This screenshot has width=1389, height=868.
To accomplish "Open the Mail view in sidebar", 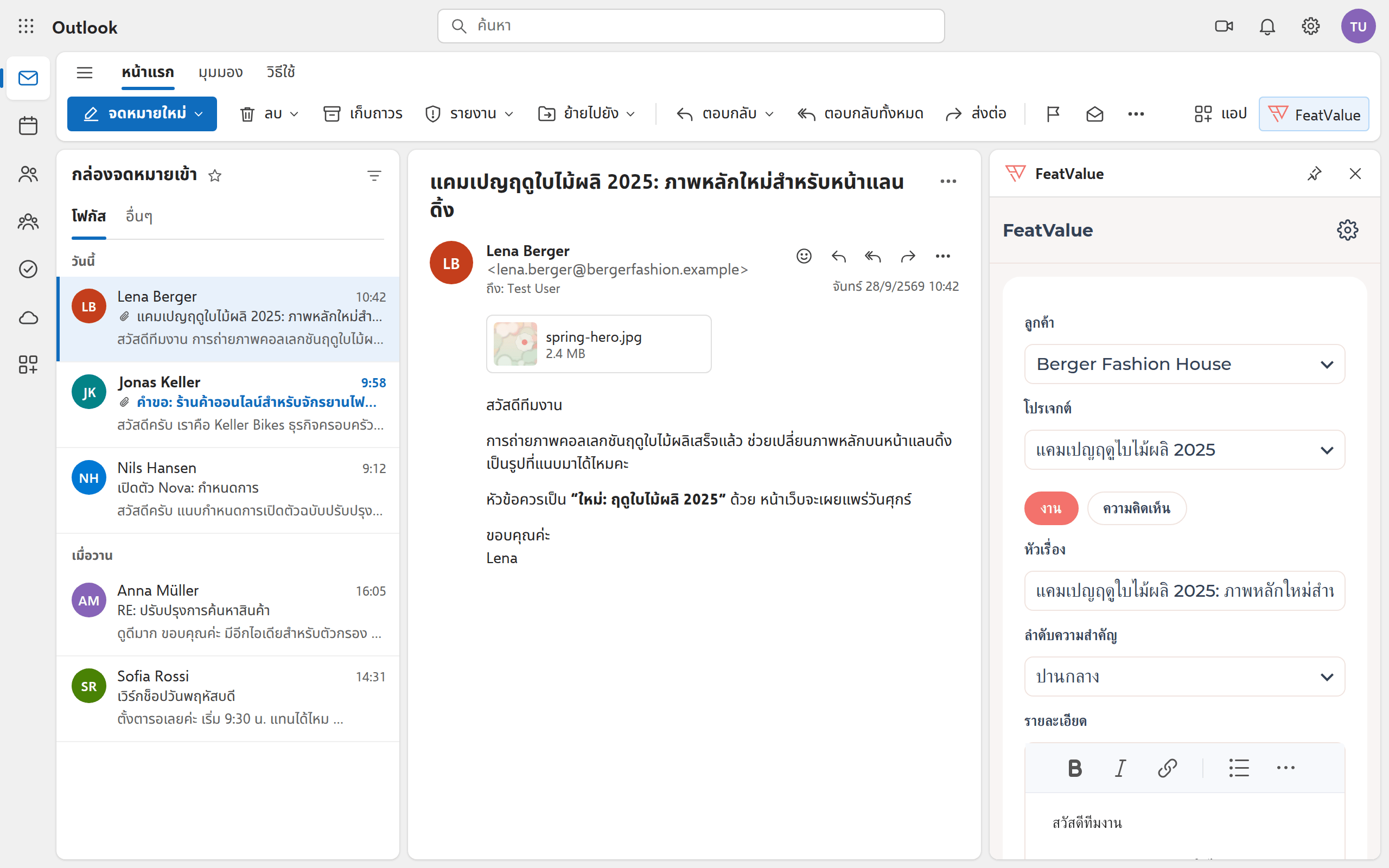I will 28,78.
